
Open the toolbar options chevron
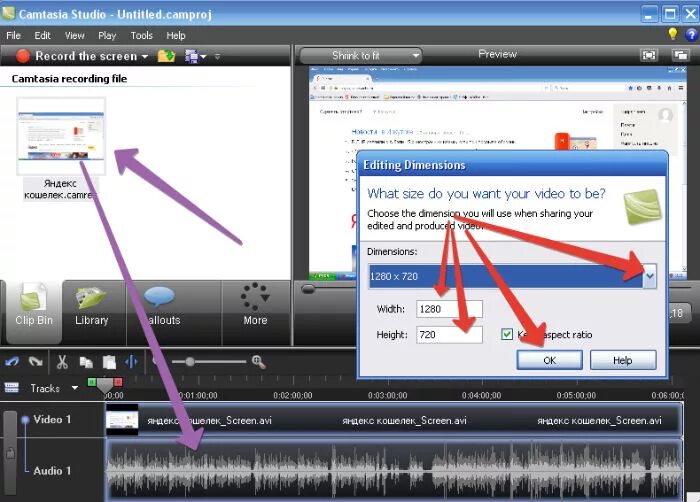pos(217,57)
